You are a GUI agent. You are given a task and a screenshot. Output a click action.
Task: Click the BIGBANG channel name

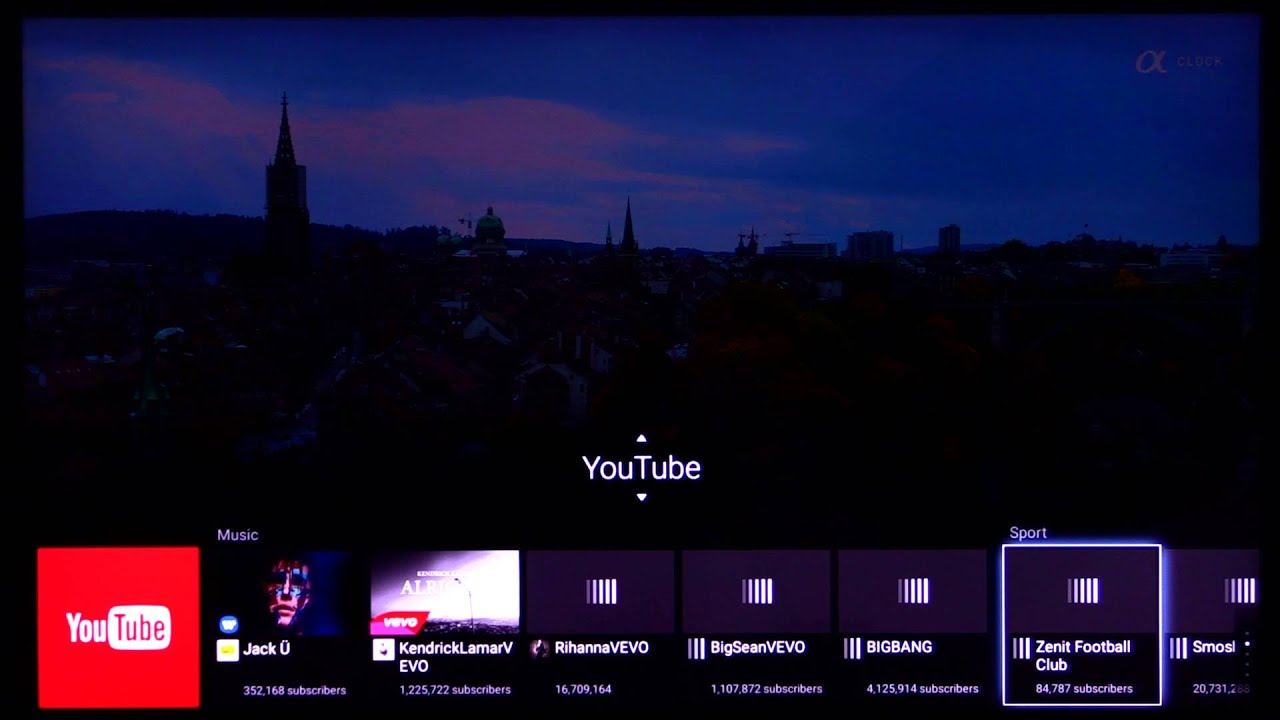coord(899,648)
